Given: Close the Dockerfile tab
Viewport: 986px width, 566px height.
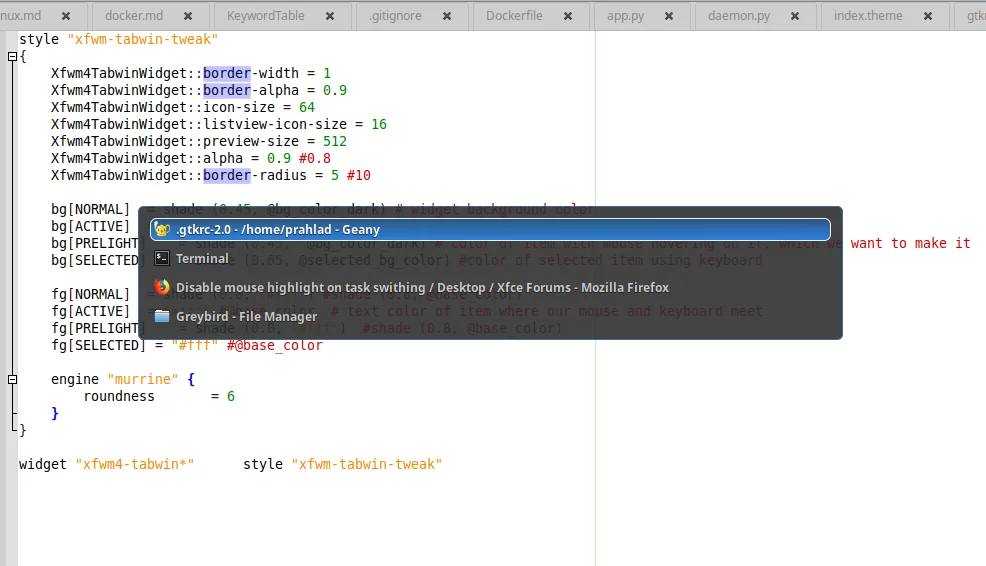Looking at the screenshot, I should click(x=568, y=16).
